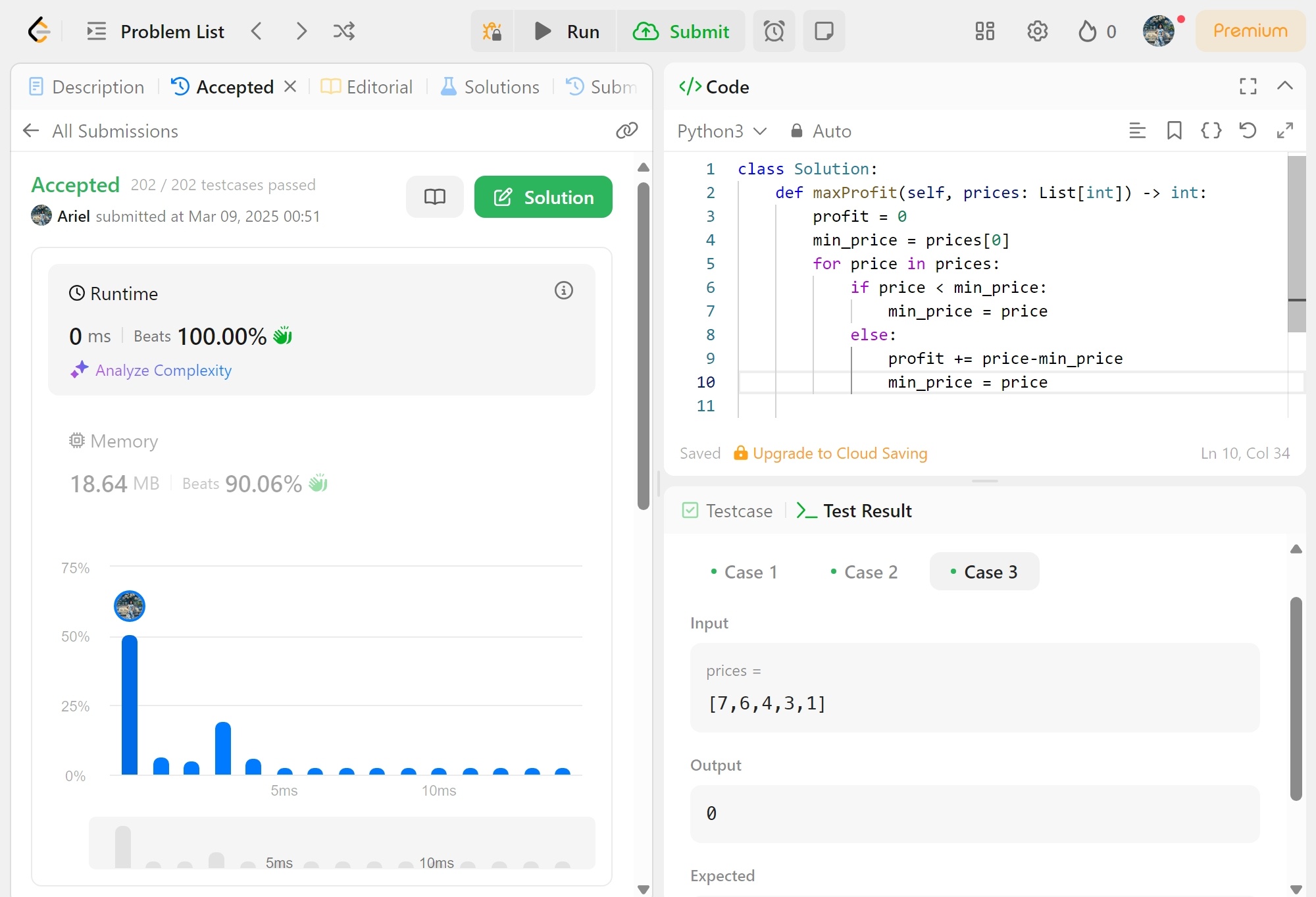
Task: Click the test result panel scrollbar
Action: (1296, 698)
